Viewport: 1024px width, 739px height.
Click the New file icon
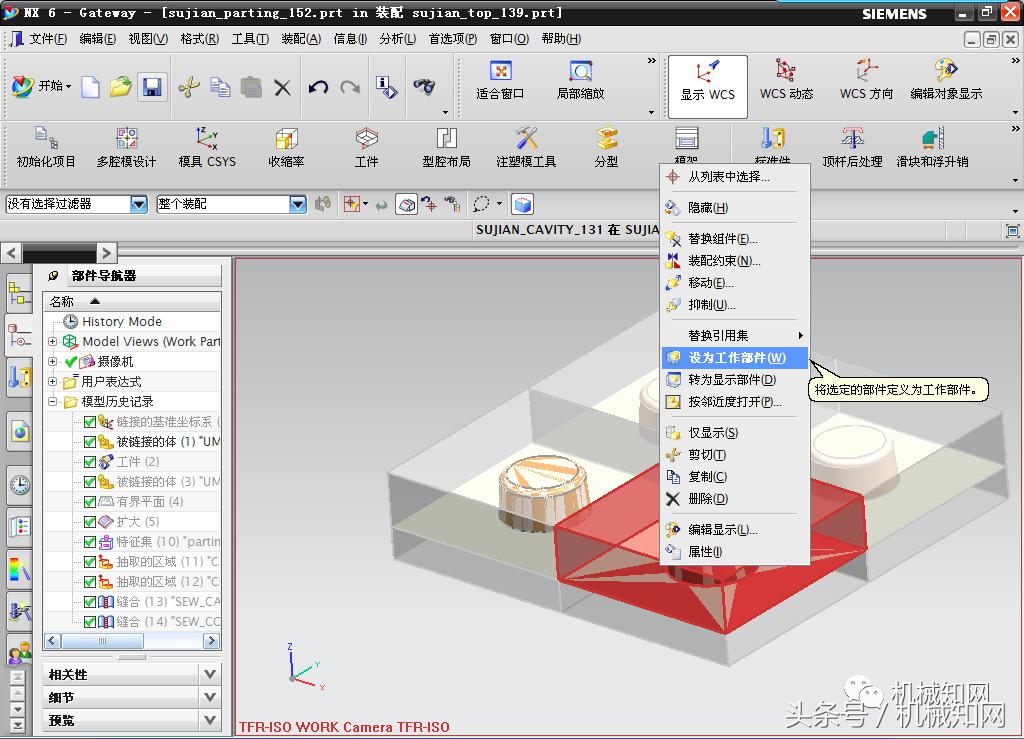(90, 87)
